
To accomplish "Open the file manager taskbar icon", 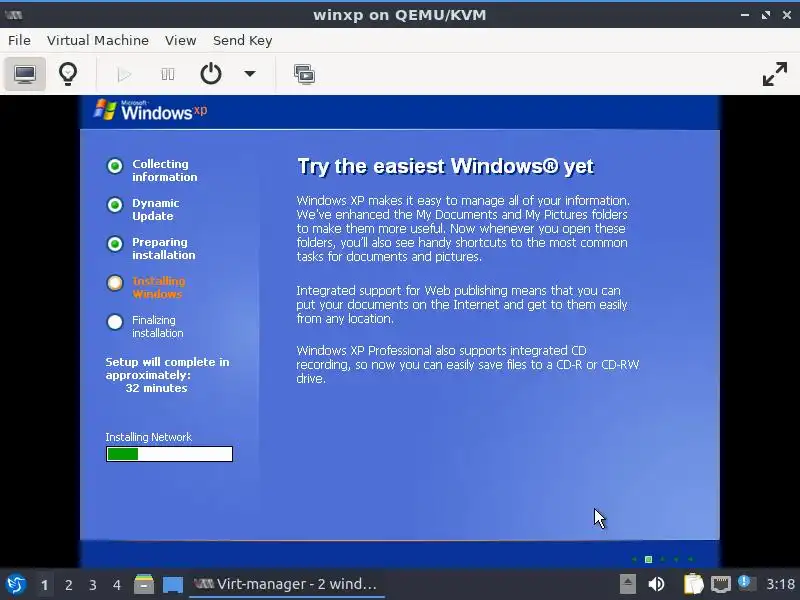I will point(144,584).
